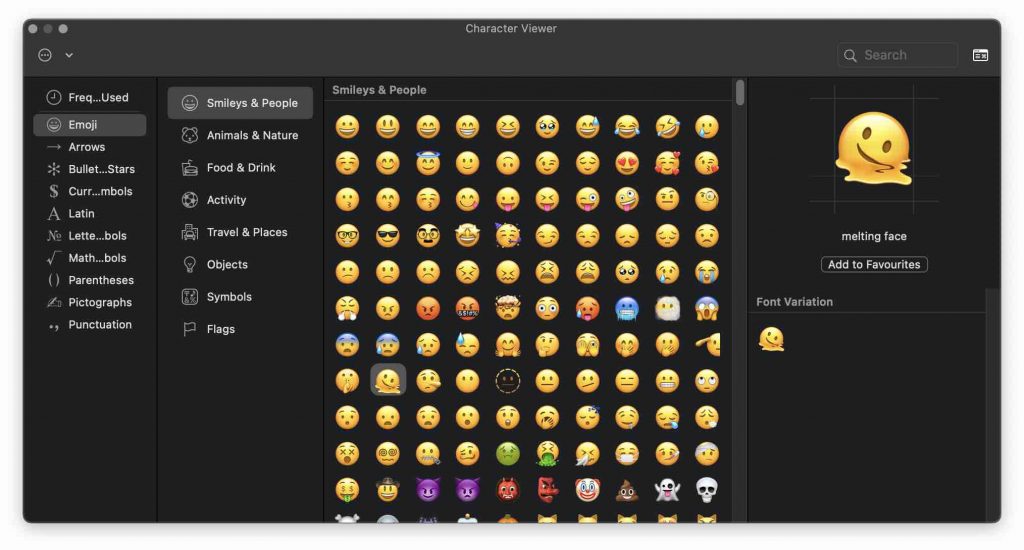Open the Punctuation category
Screen dimensions: 1024x550
tap(89, 325)
